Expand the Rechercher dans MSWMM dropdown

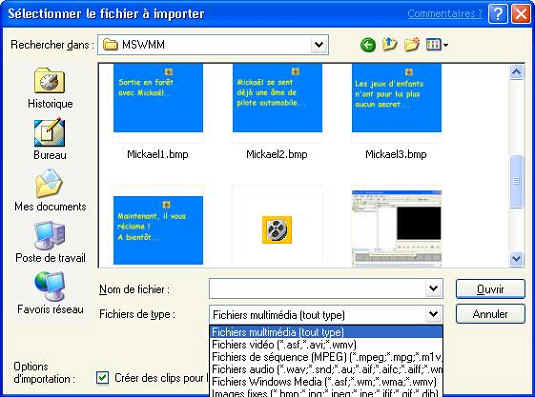[x=319, y=45]
